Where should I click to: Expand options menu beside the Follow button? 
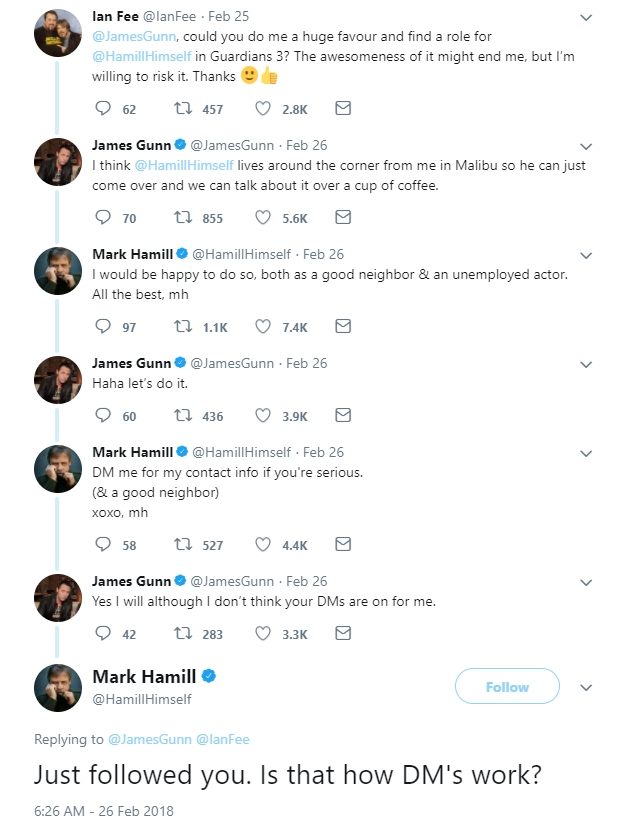click(586, 687)
